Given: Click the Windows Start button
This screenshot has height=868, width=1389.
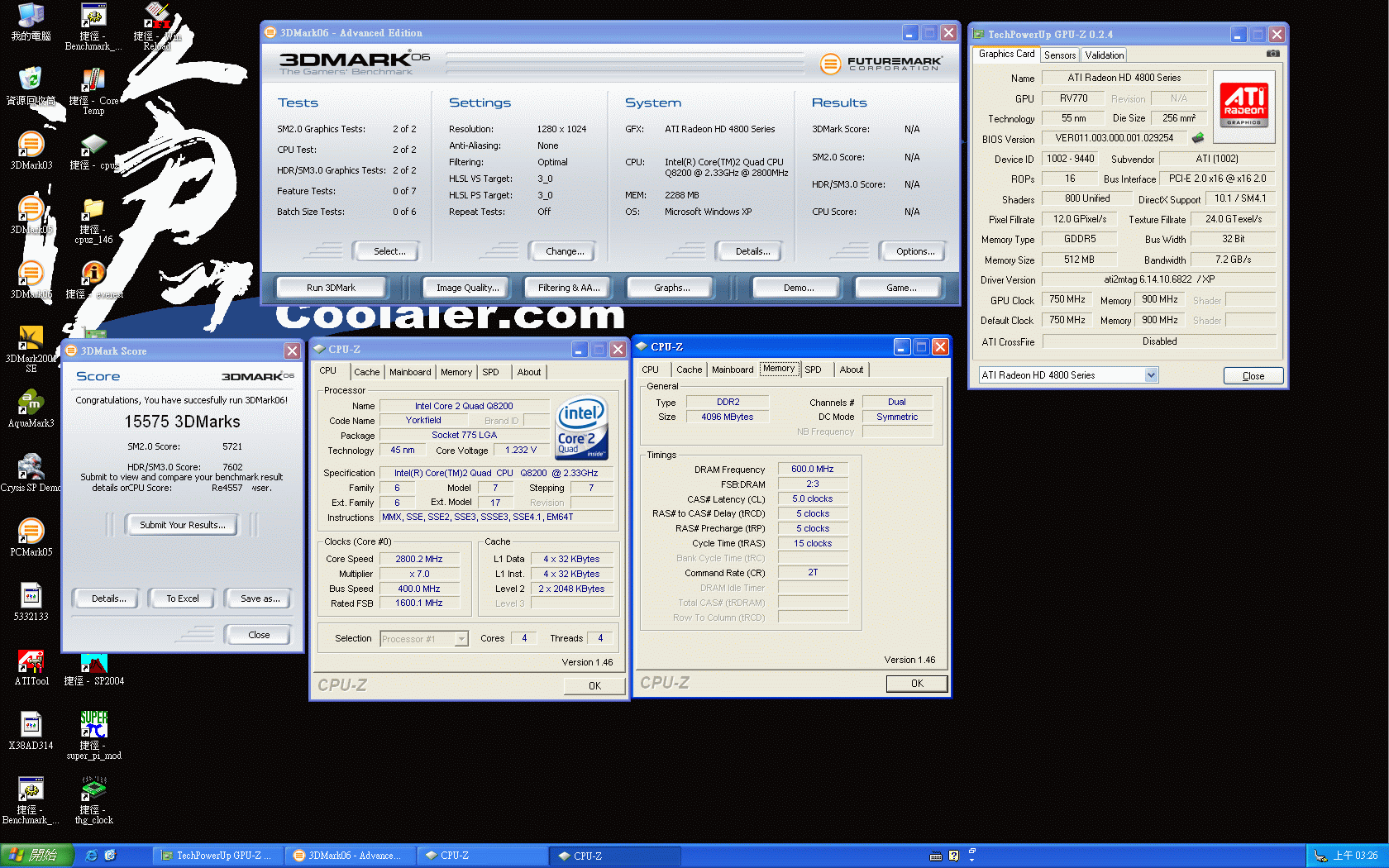Looking at the screenshot, I should 36,856.
